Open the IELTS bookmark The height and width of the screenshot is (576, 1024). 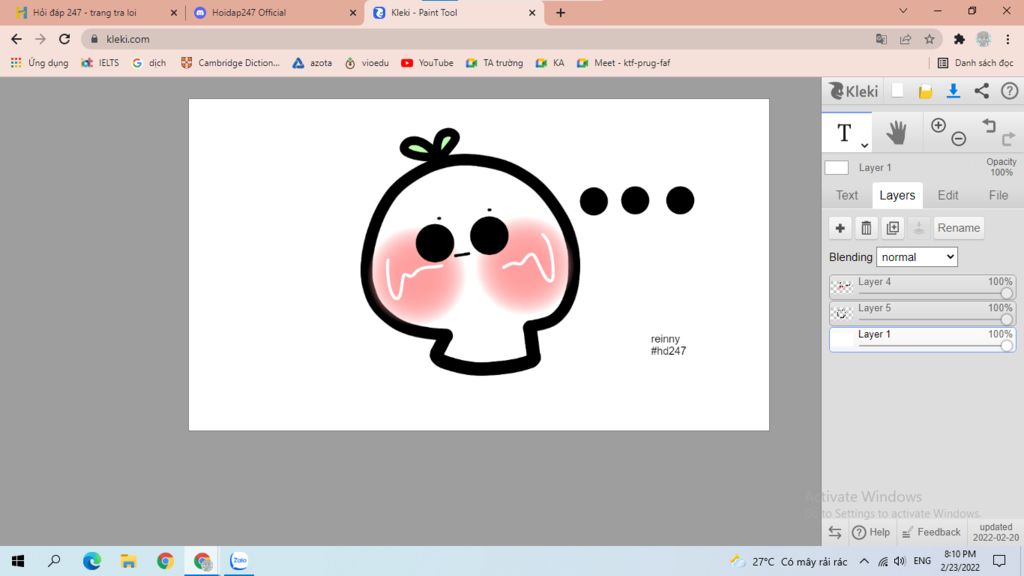coord(100,63)
